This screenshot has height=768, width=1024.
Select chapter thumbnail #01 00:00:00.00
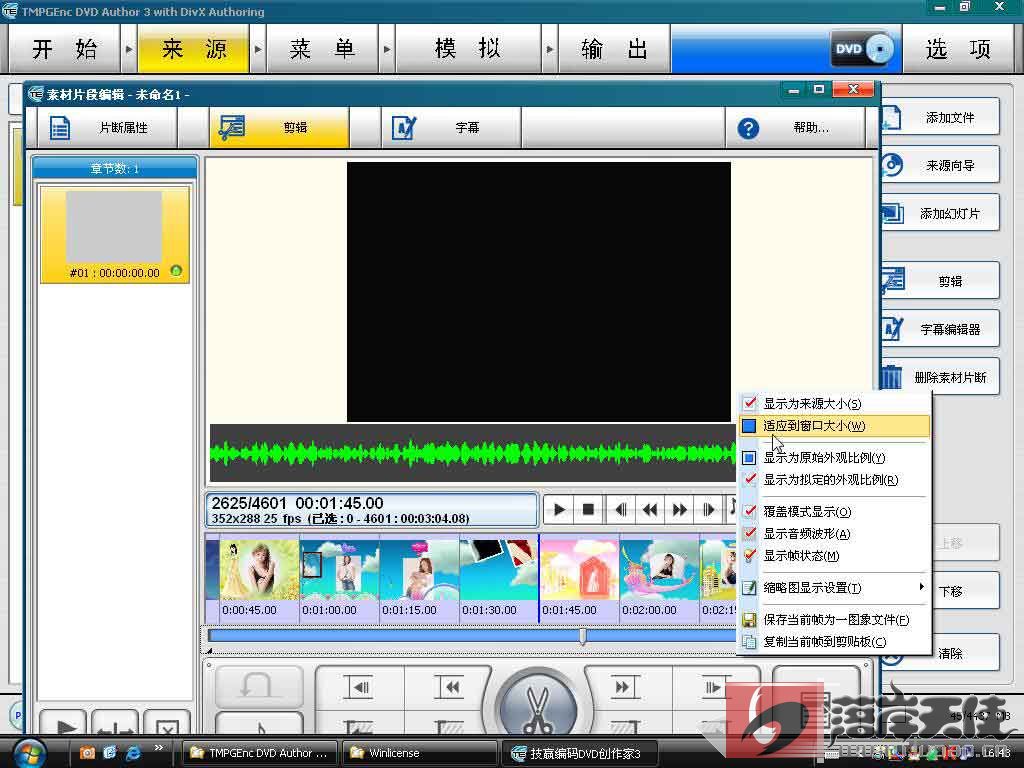115,234
